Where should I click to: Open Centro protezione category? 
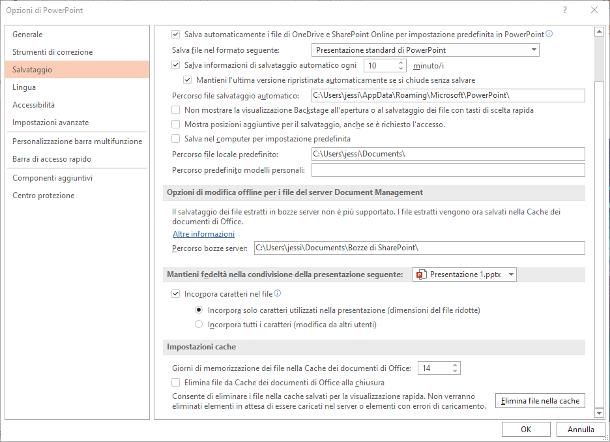click(77, 195)
